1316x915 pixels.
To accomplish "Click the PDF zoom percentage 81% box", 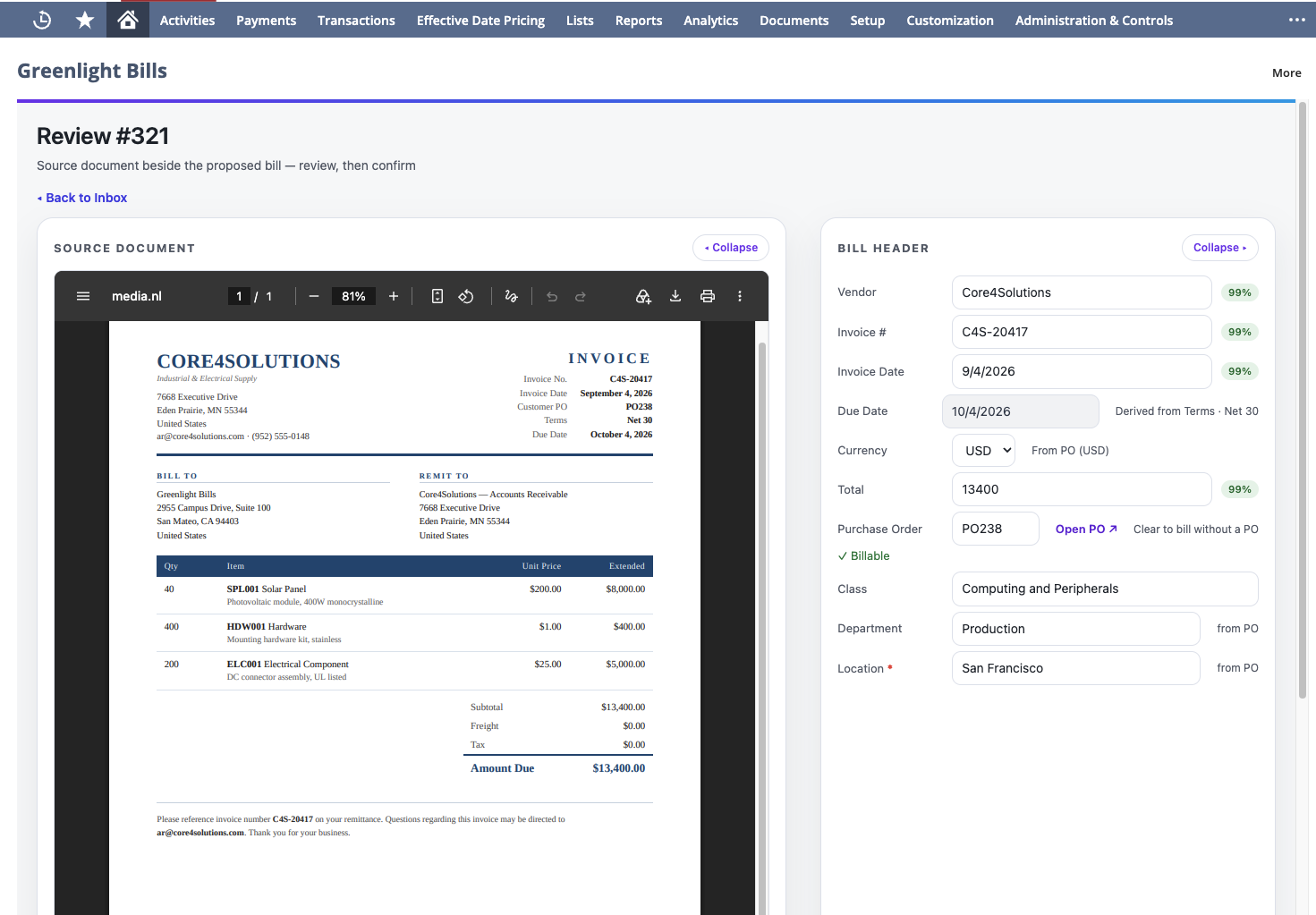I will point(353,296).
